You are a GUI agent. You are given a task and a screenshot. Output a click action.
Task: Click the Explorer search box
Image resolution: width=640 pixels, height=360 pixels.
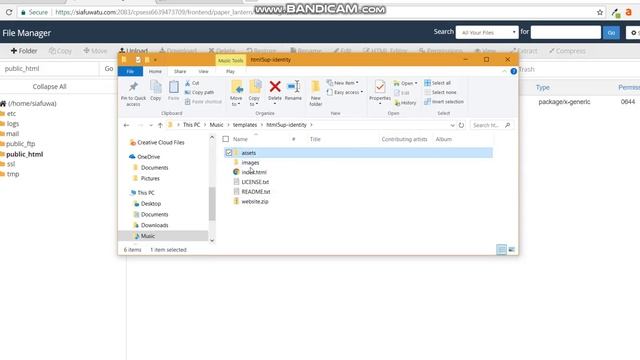pos(491,125)
